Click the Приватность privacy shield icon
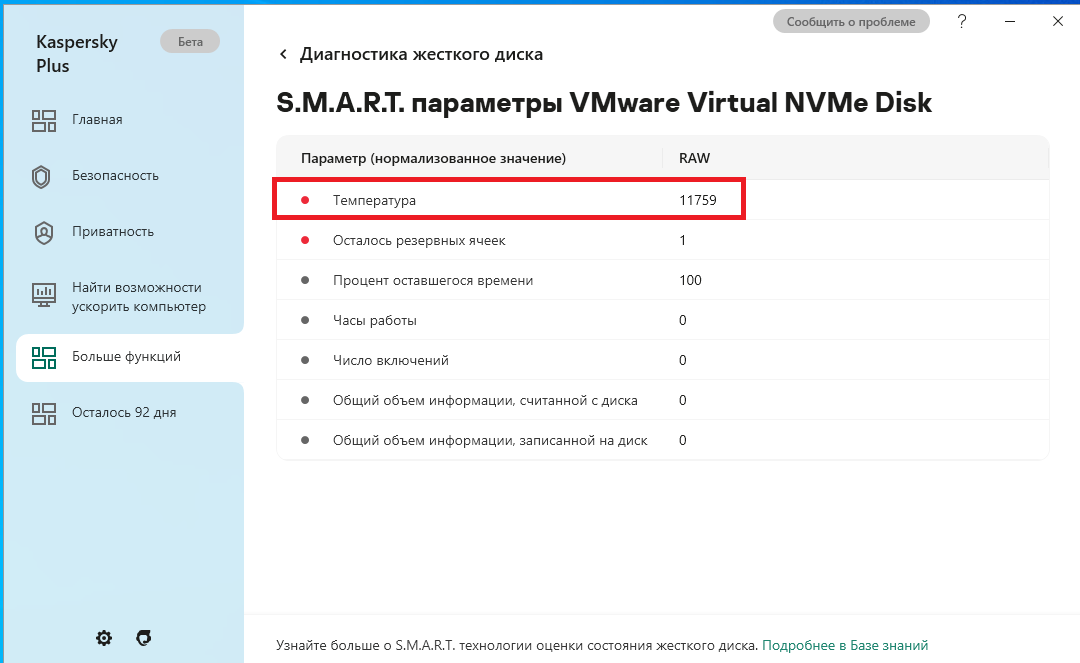 point(43,233)
